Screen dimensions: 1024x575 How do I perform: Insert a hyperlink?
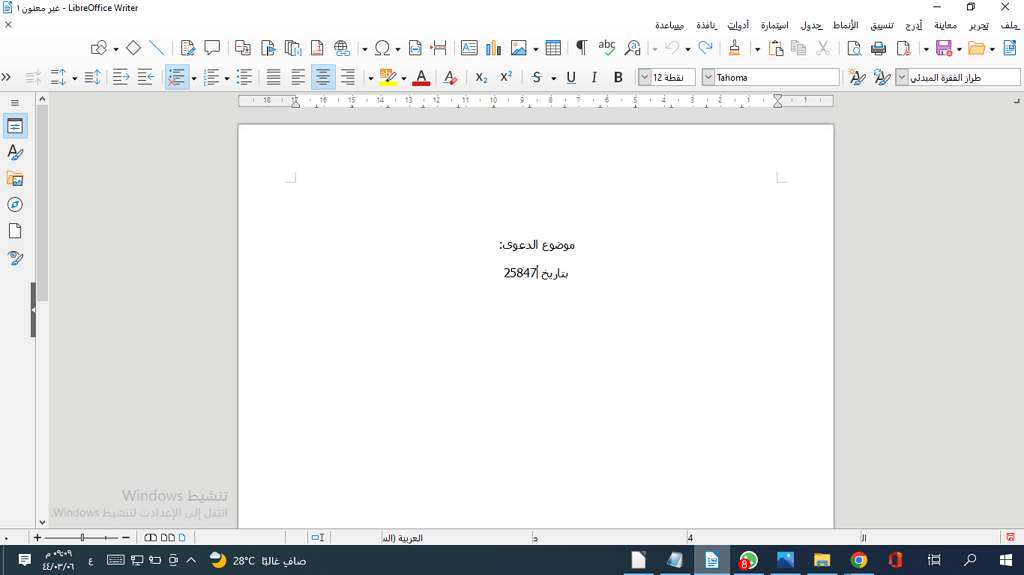[342, 48]
